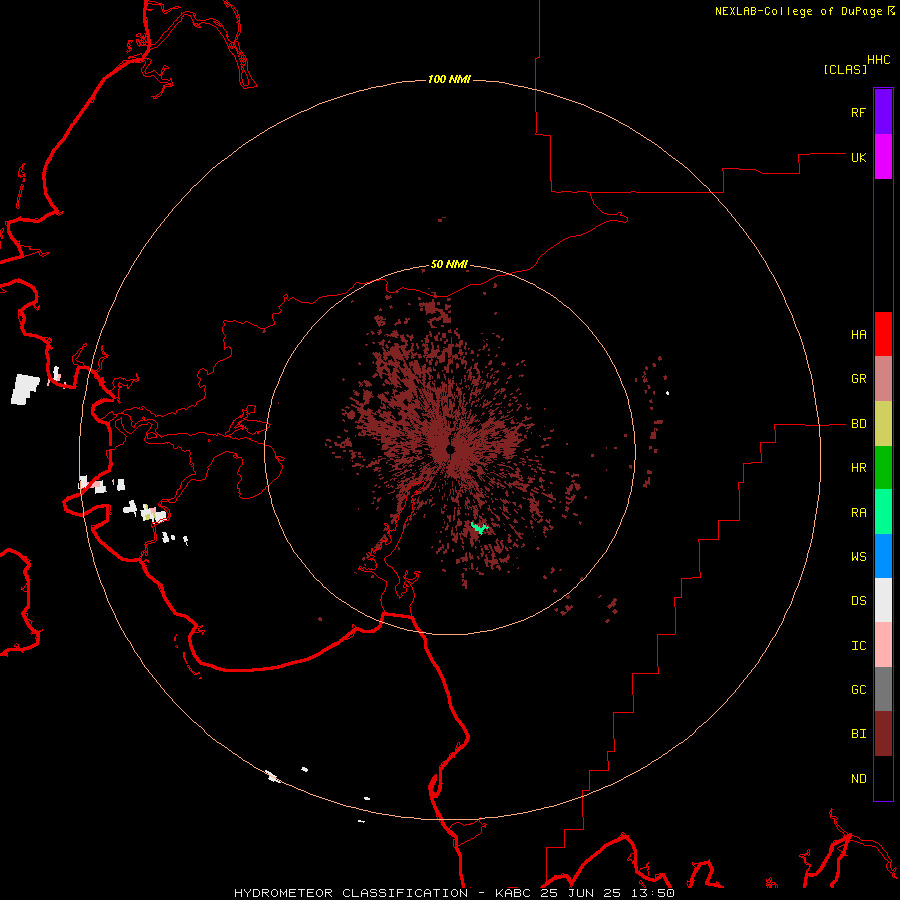Click the GC legend label
The width and height of the screenshot is (900, 900).
coord(858,689)
